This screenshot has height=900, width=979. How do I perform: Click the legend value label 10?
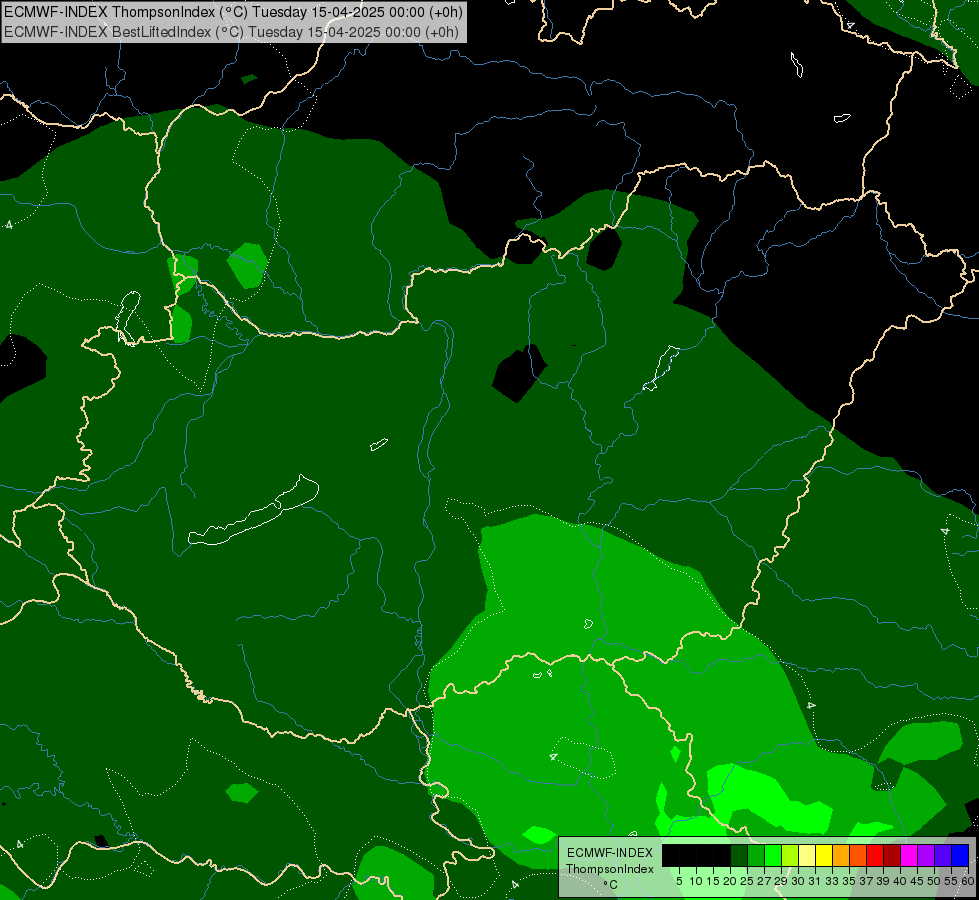pyautogui.click(x=696, y=881)
